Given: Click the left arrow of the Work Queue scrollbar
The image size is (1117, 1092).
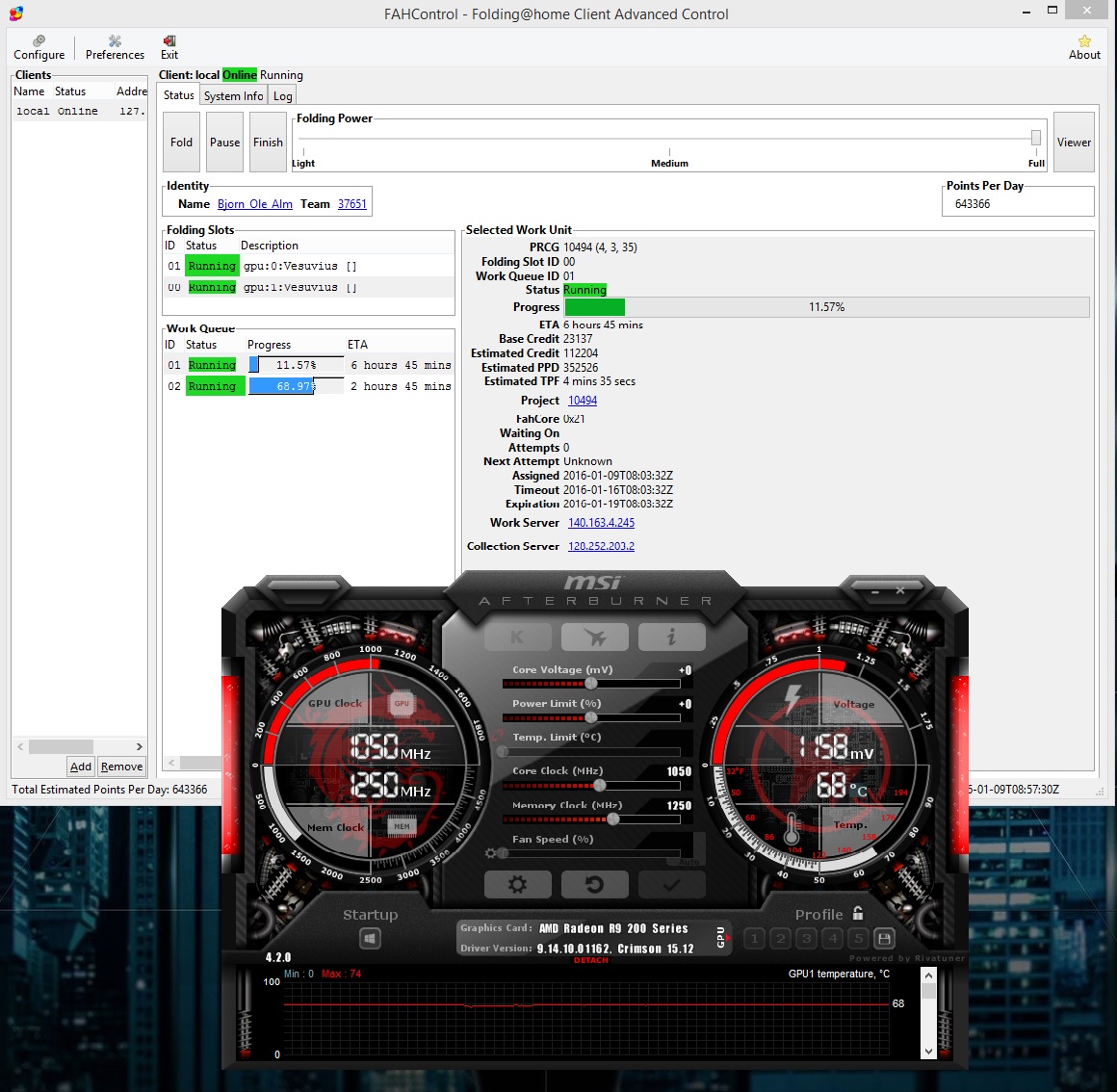Looking at the screenshot, I should (171, 763).
